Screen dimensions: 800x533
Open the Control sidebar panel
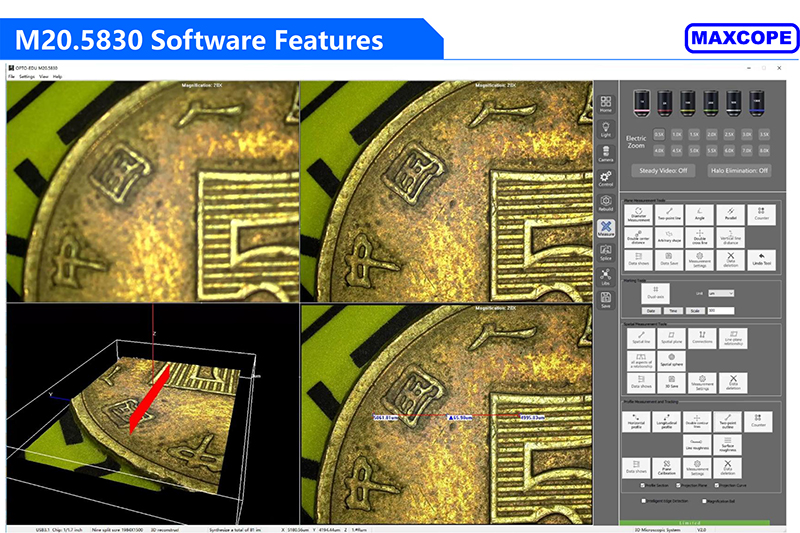click(606, 179)
